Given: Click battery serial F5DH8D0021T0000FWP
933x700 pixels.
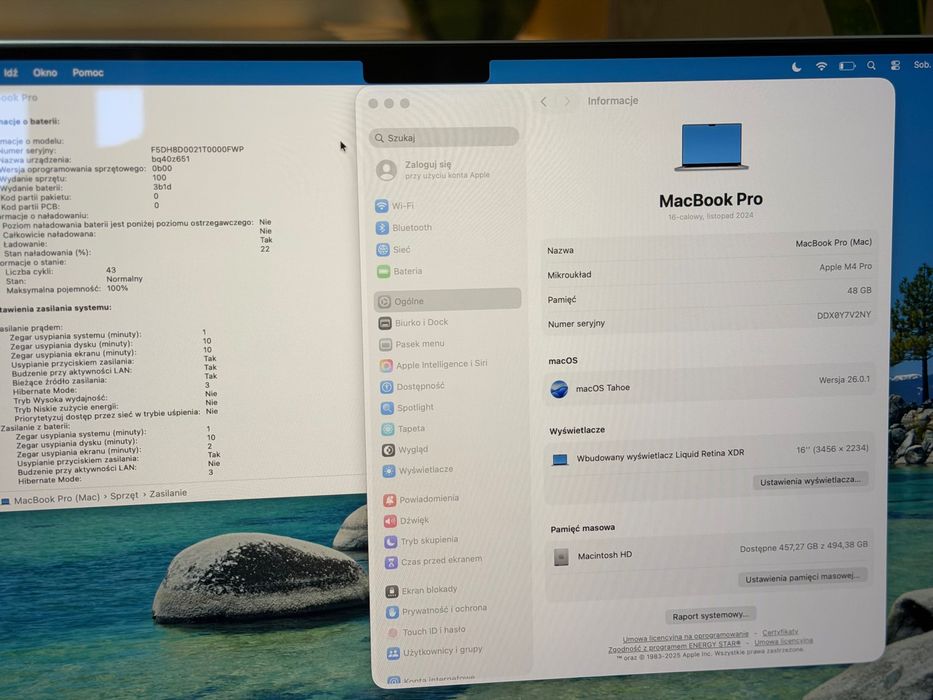Looking at the screenshot, I should [197, 149].
